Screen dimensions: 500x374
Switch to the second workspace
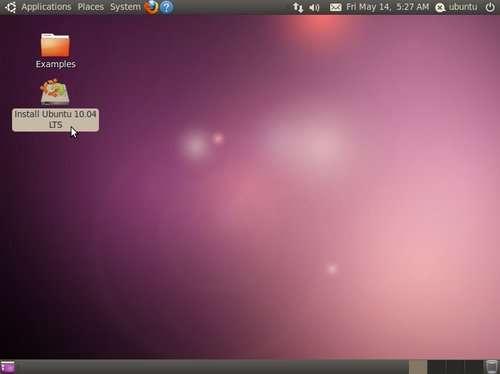pyautogui.click(x=437, y=367)
